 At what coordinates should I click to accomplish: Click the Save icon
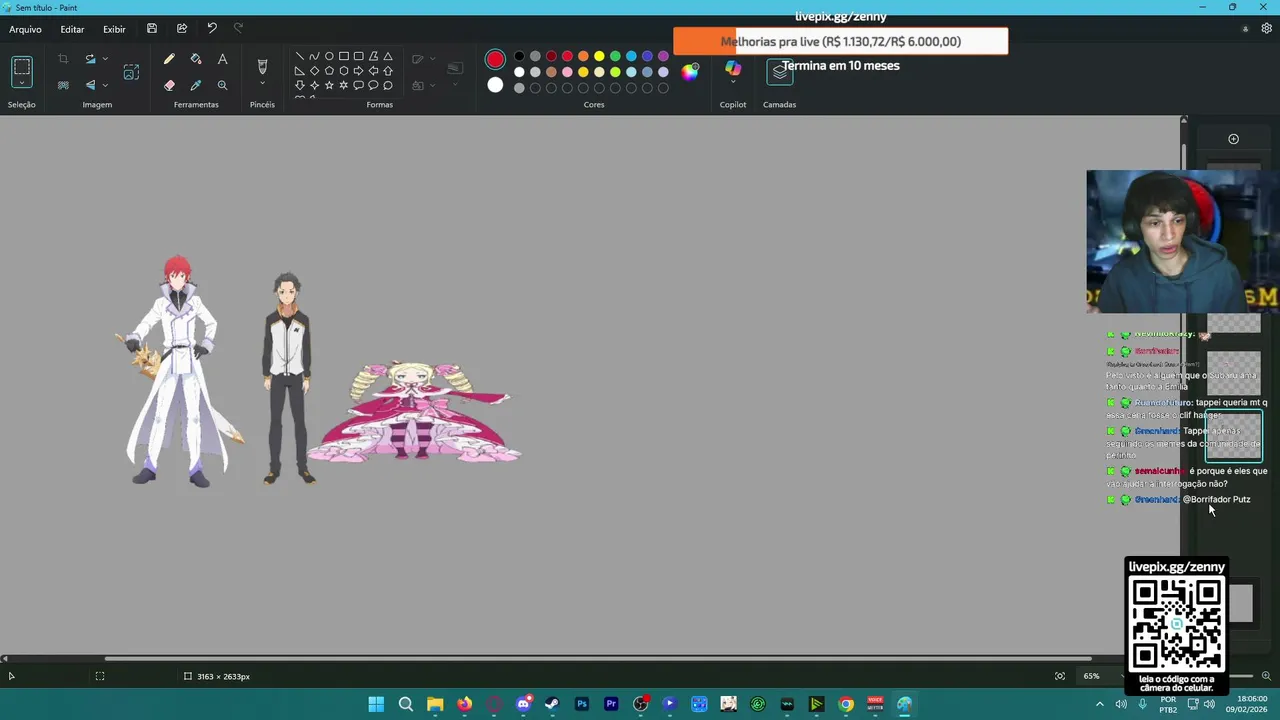152,29
